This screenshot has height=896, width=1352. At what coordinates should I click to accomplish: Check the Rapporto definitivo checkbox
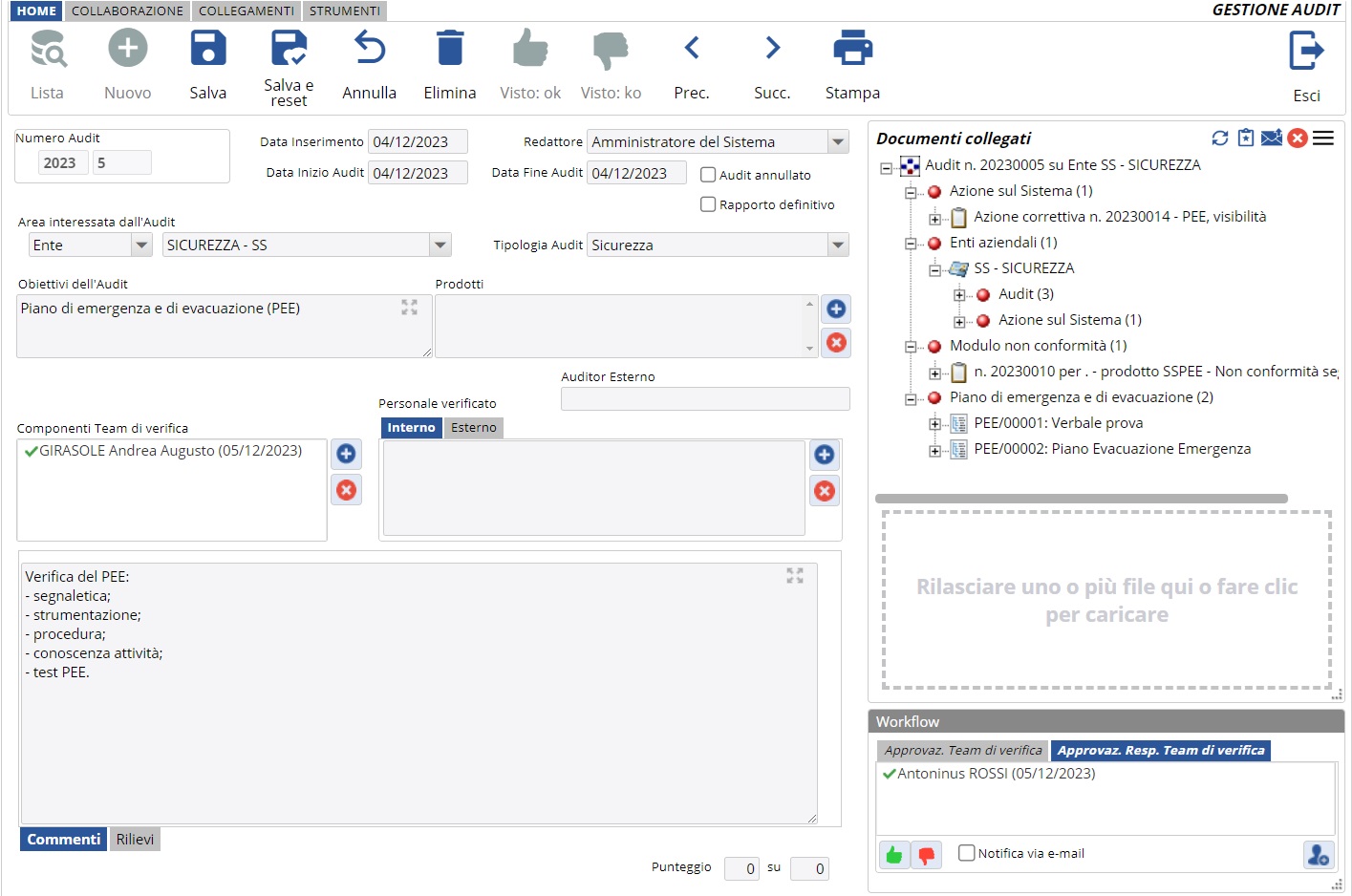click(x=708, y=204)
